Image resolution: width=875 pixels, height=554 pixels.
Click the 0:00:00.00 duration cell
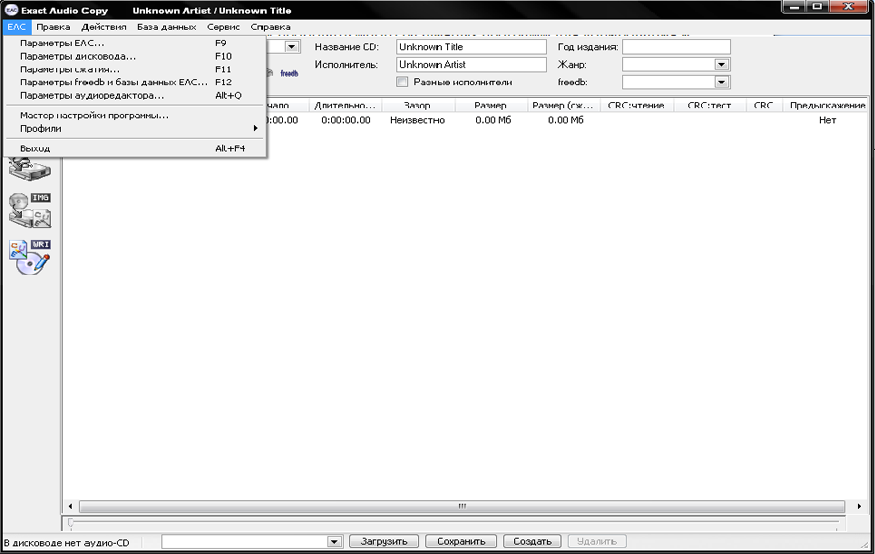(x=346, y=120)
